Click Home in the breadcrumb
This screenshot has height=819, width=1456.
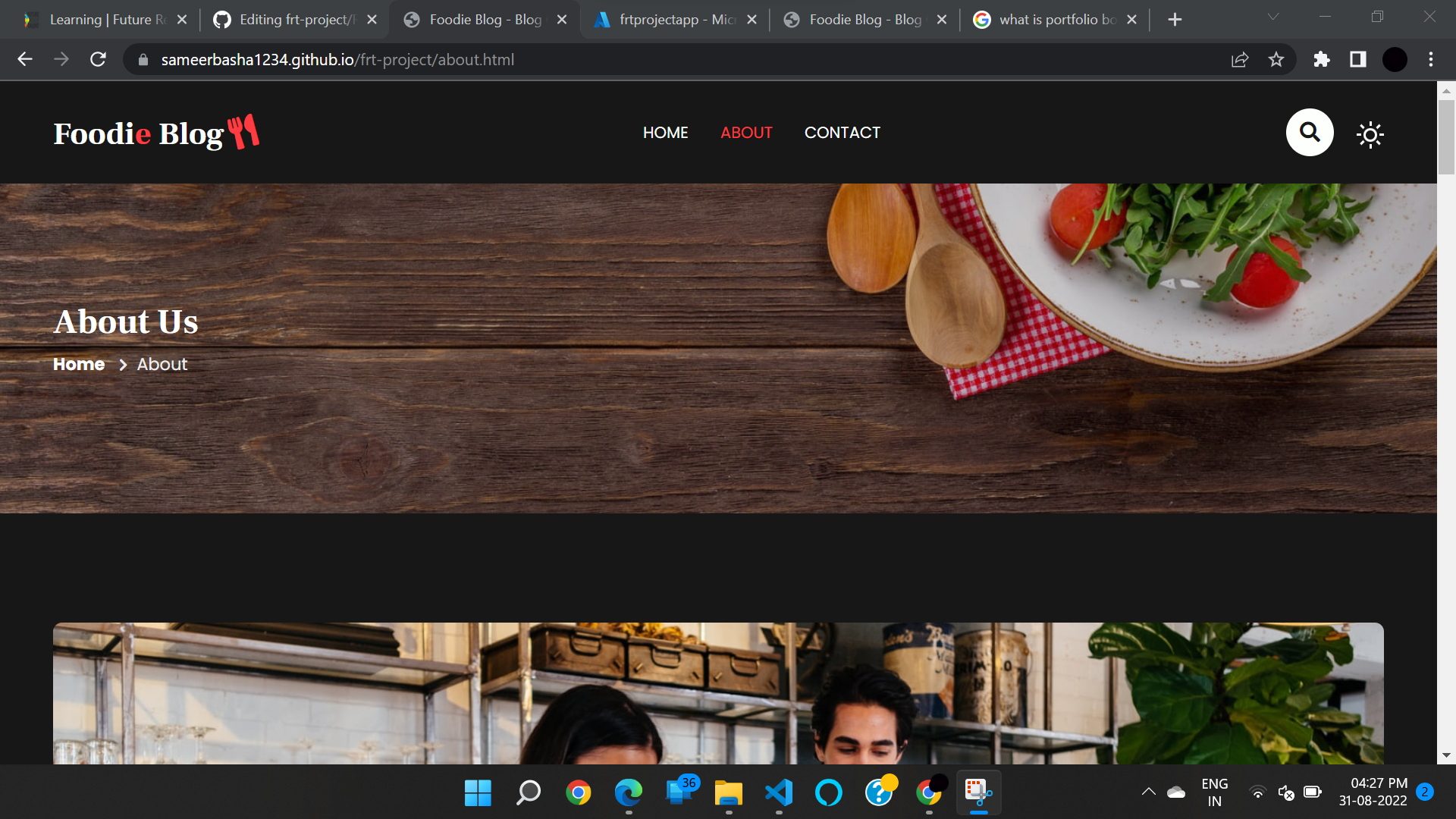click(x=79, y=364)
